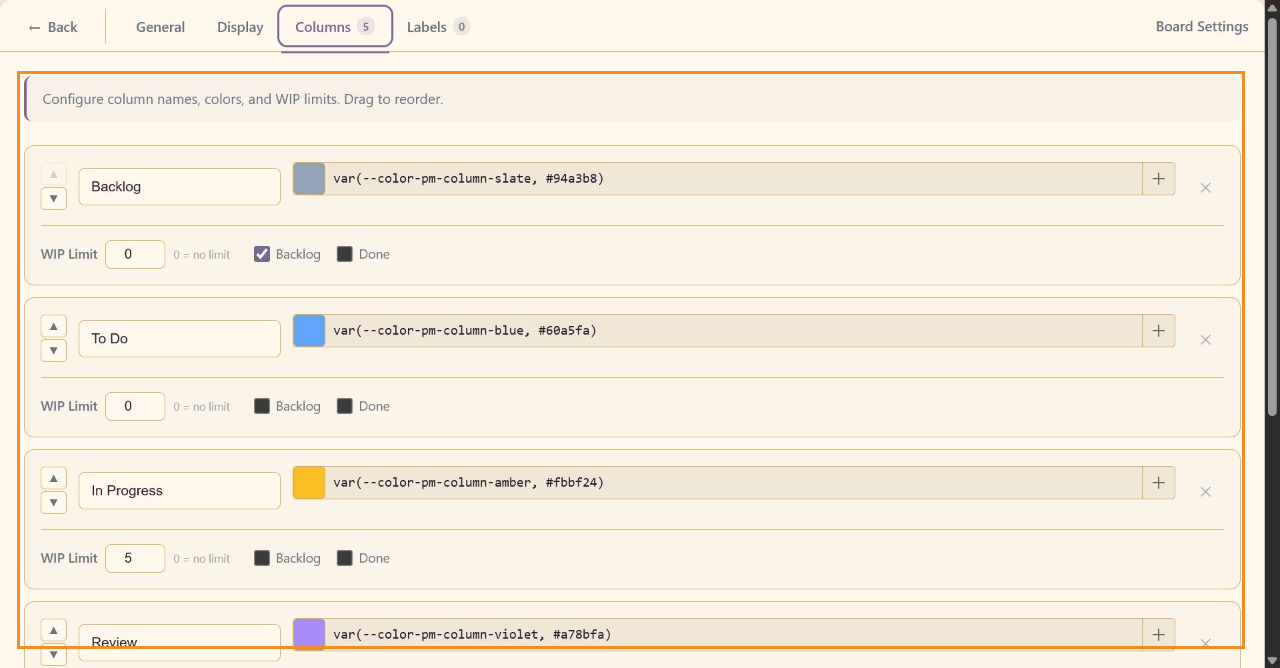The height and width of the screenshot is (668, 1280).
Task: Set WIP limit field for Backlog column
Action: [x=135, y=254]
